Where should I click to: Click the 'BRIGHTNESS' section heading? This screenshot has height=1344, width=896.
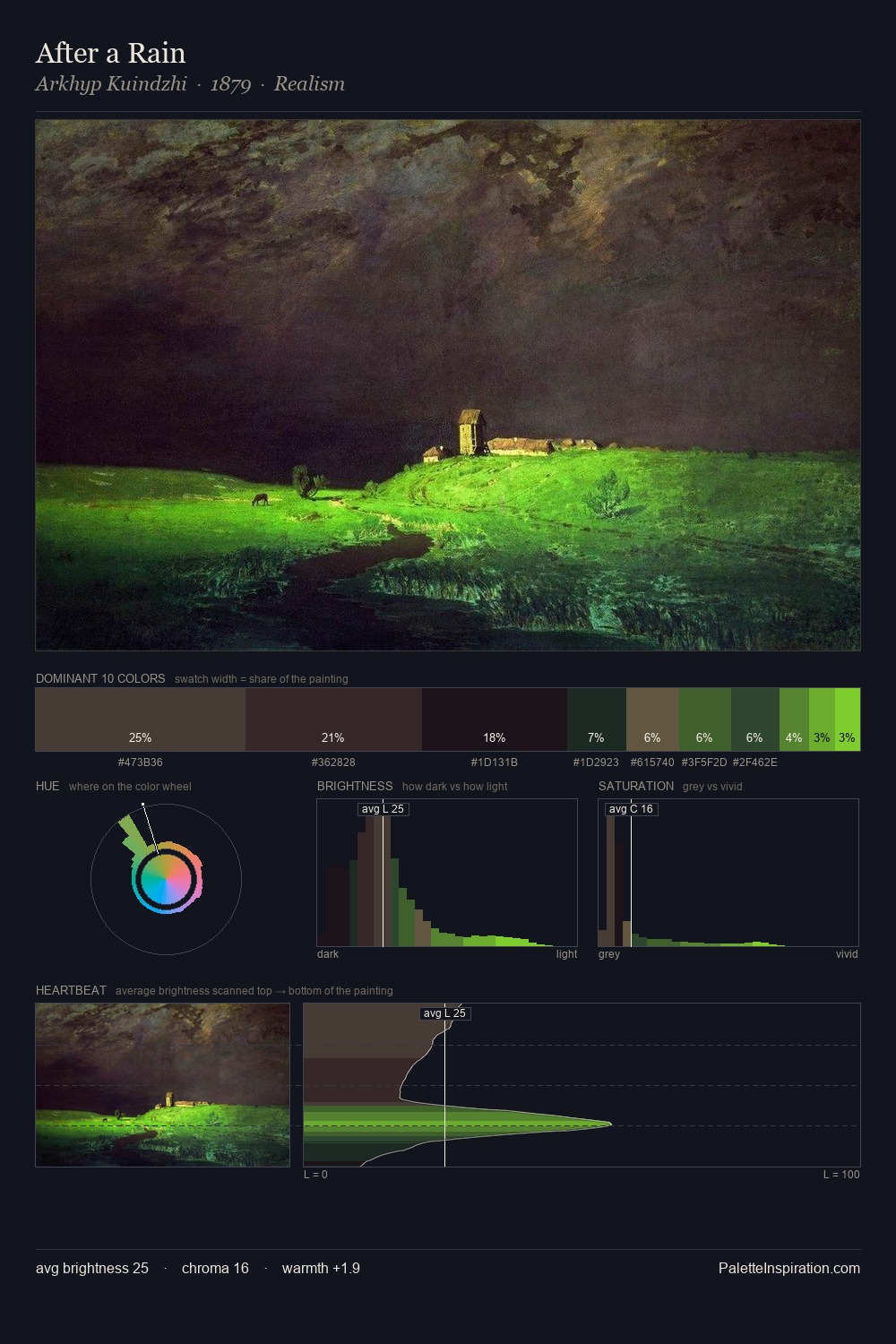pyautogui.click(x=355, y=786)
